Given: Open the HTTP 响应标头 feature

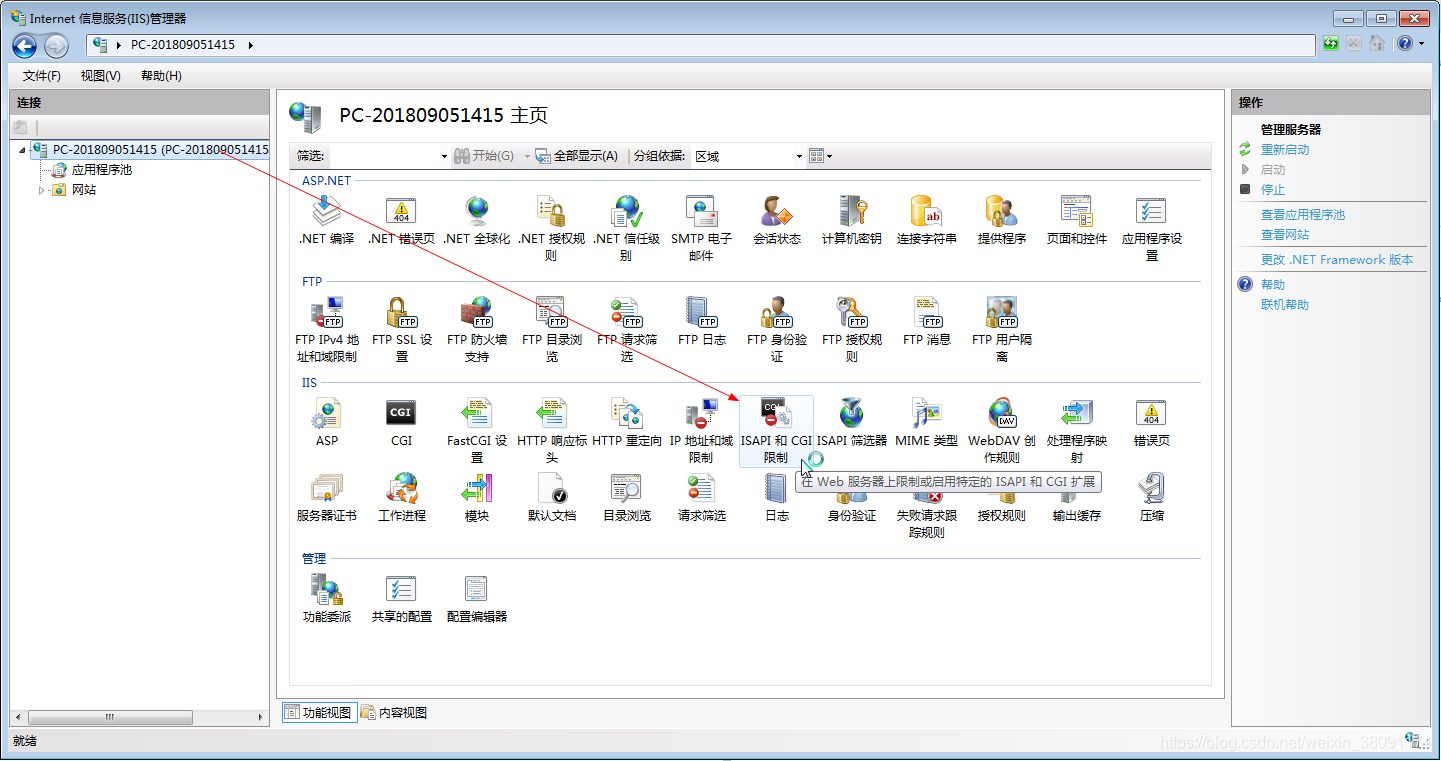Looking at the screenshot, I should 552,430.
